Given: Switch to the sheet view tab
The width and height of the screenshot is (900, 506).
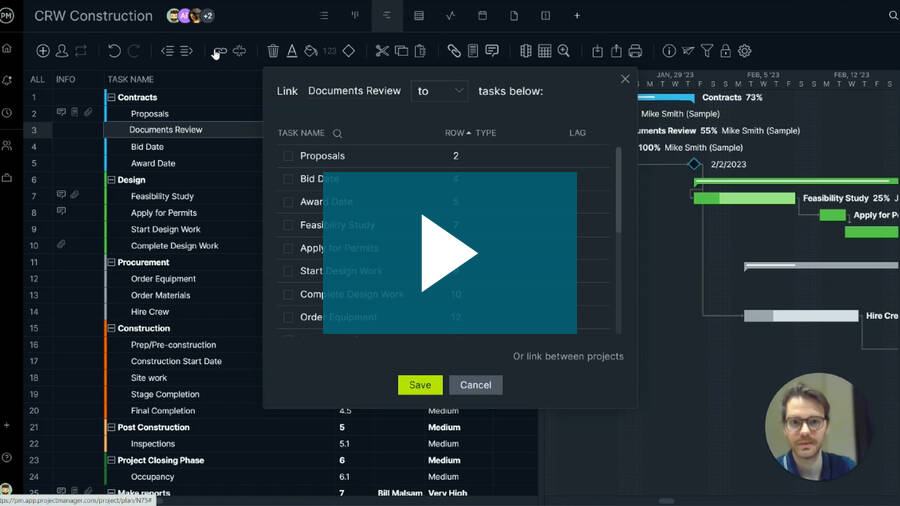Looking at the screenshot, I should 419,15.
